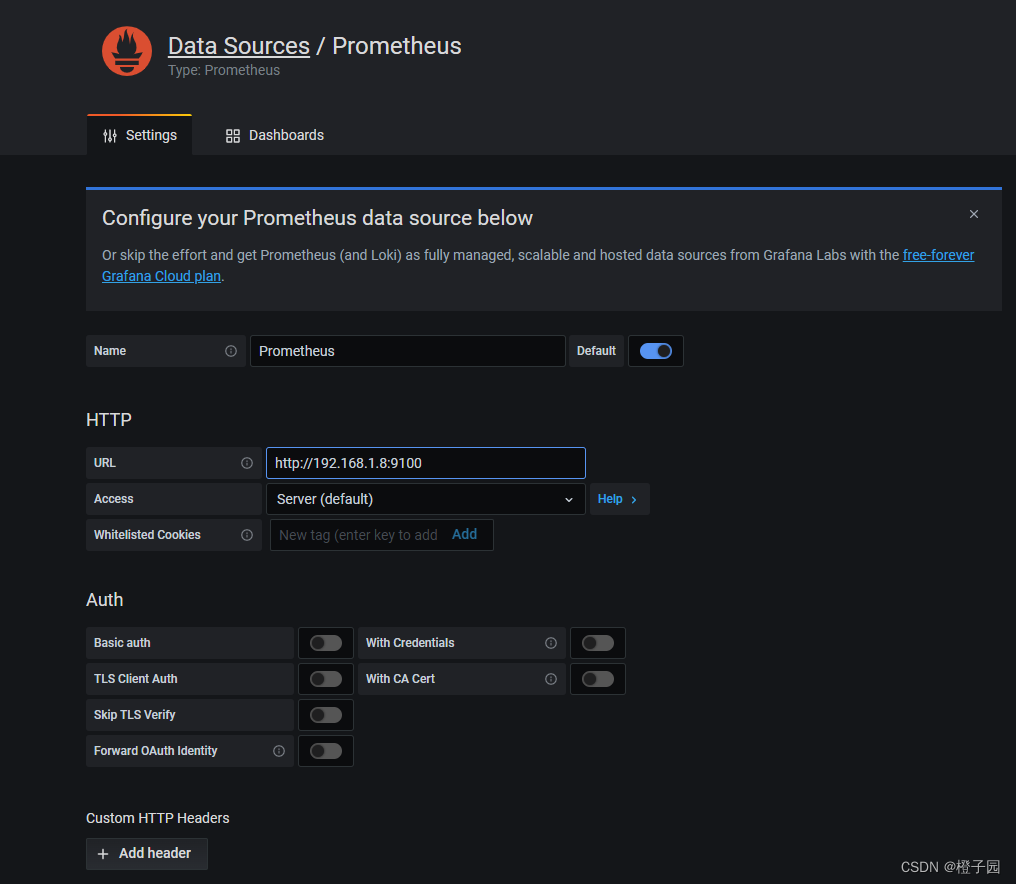Switch to the Dashboards tab

coord(274,135)
